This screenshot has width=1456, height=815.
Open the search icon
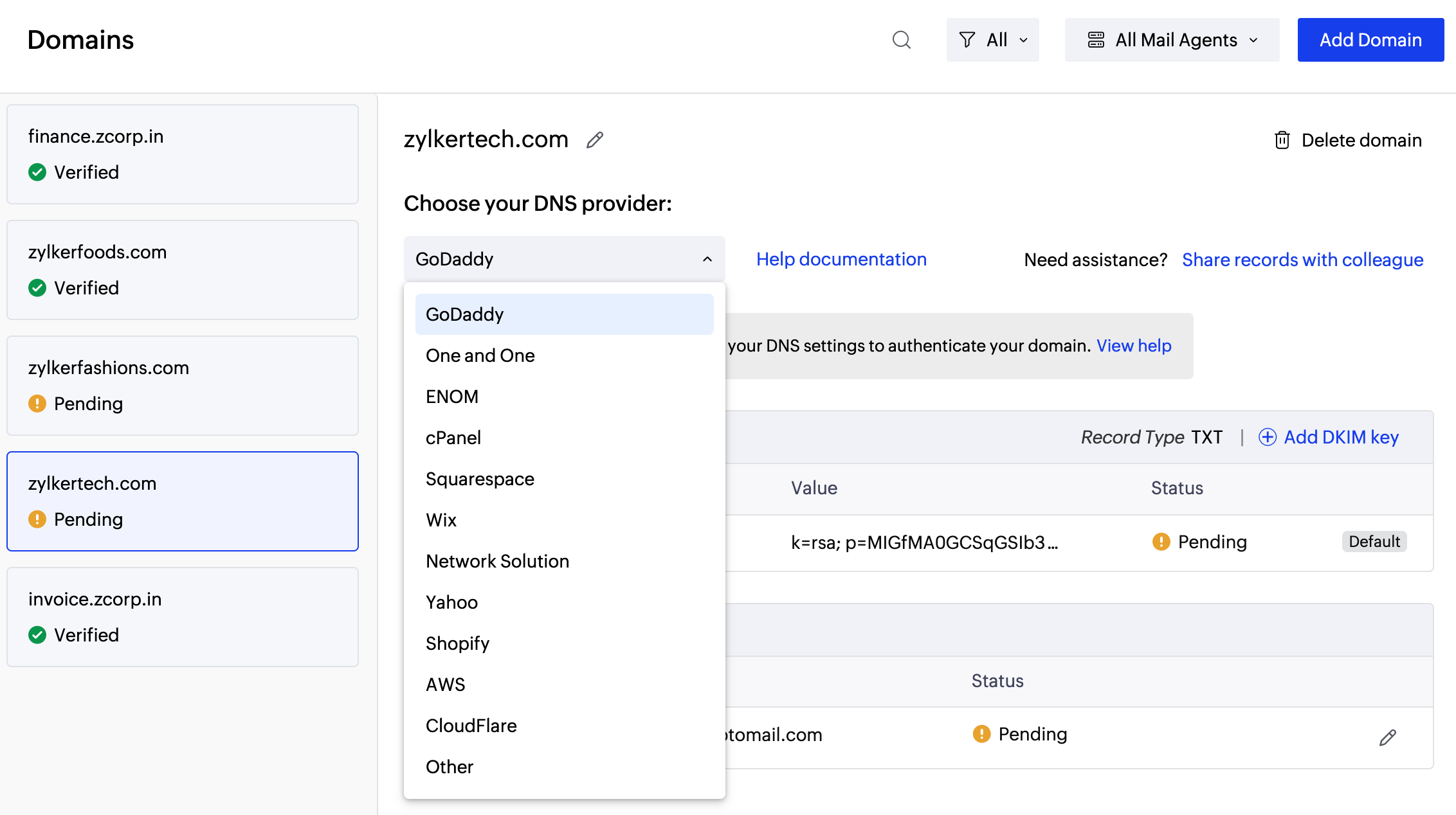point(901,39)
